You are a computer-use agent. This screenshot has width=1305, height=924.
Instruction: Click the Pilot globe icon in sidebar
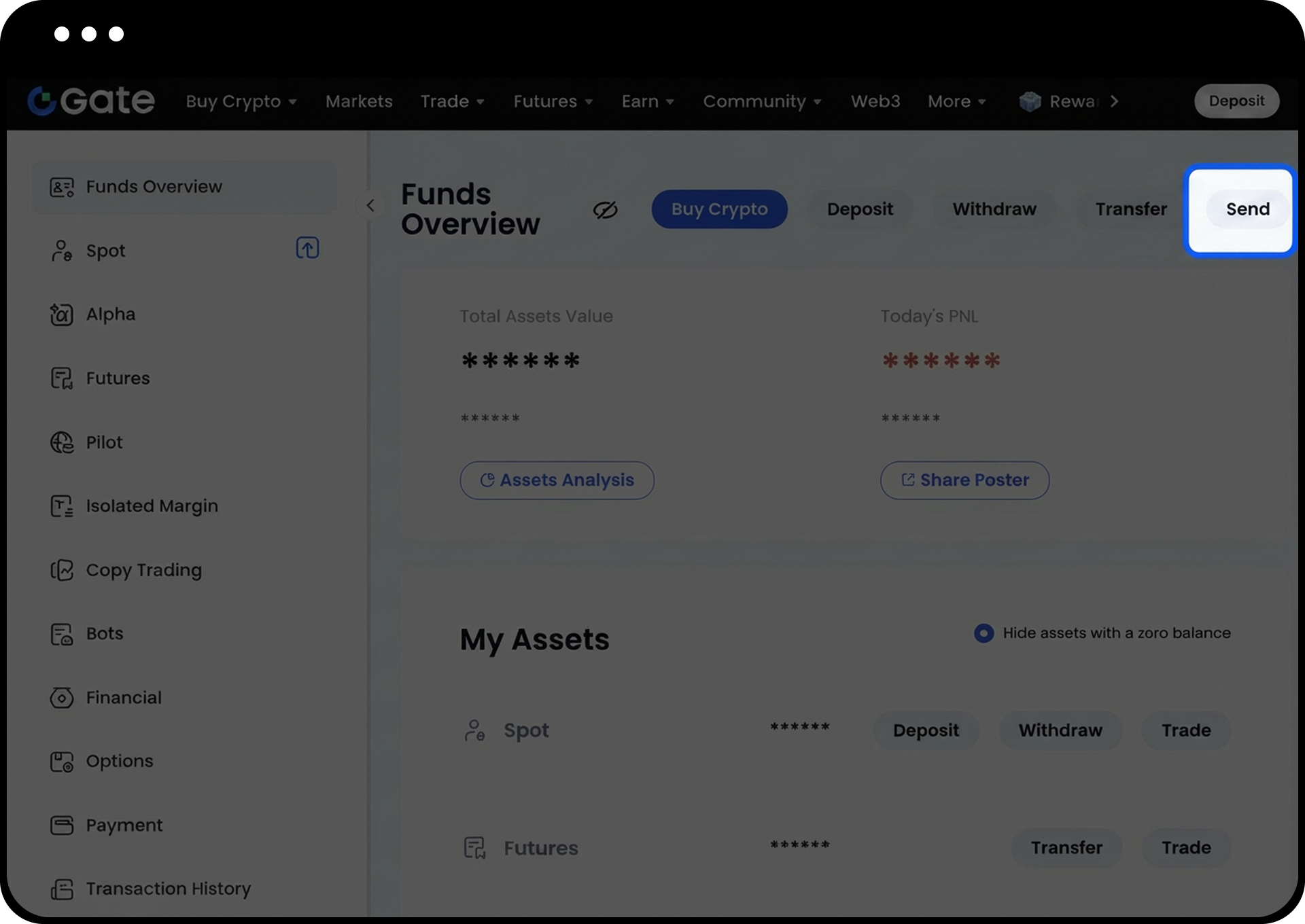(61, 442)
